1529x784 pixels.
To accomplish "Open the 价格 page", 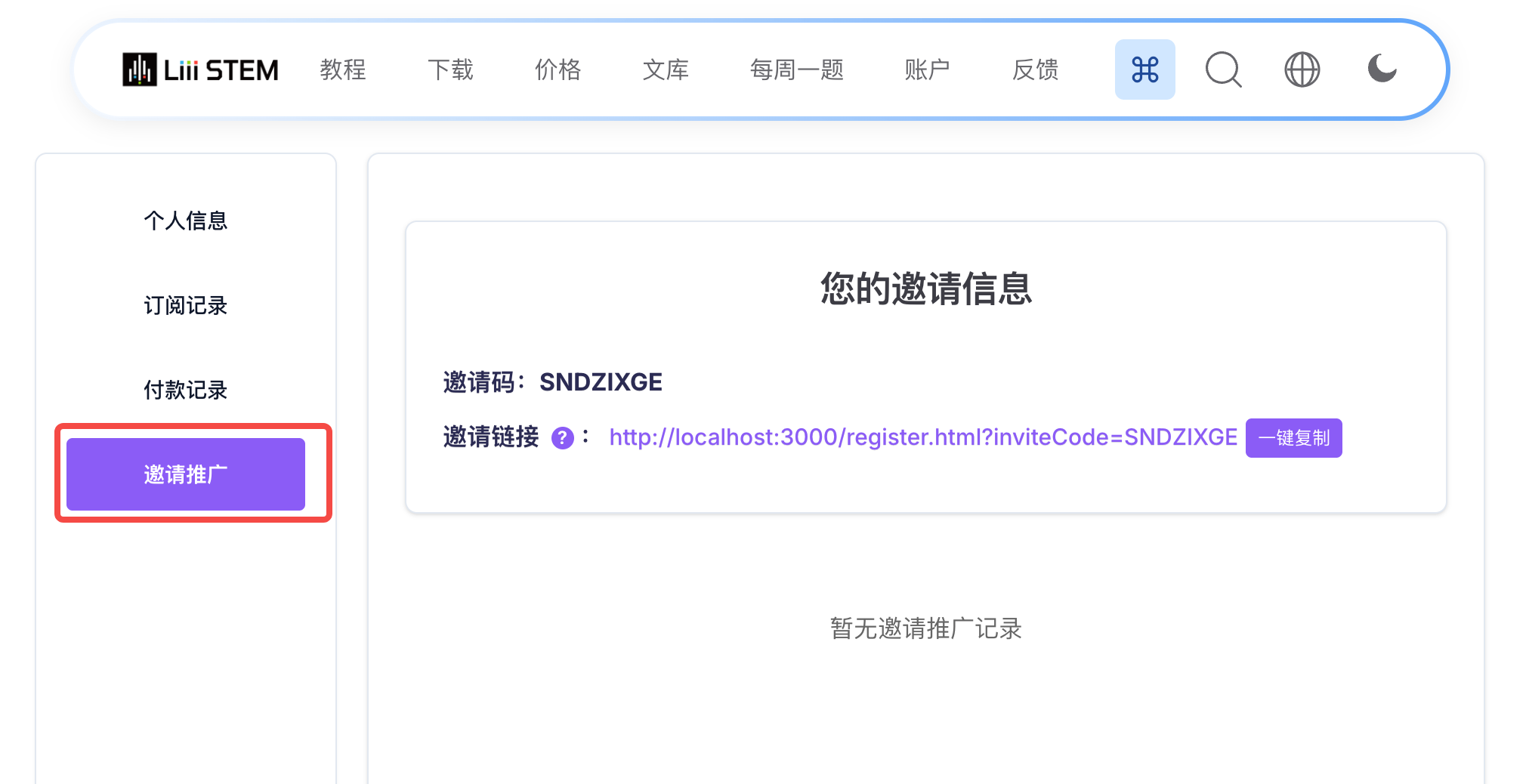I will 558,69.
